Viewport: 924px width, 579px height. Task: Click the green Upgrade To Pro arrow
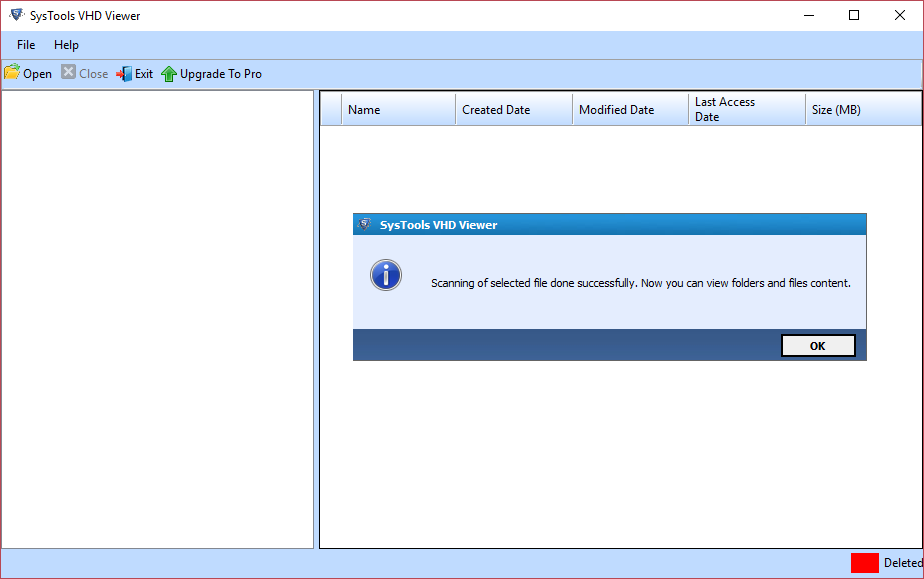coord(169,74)
